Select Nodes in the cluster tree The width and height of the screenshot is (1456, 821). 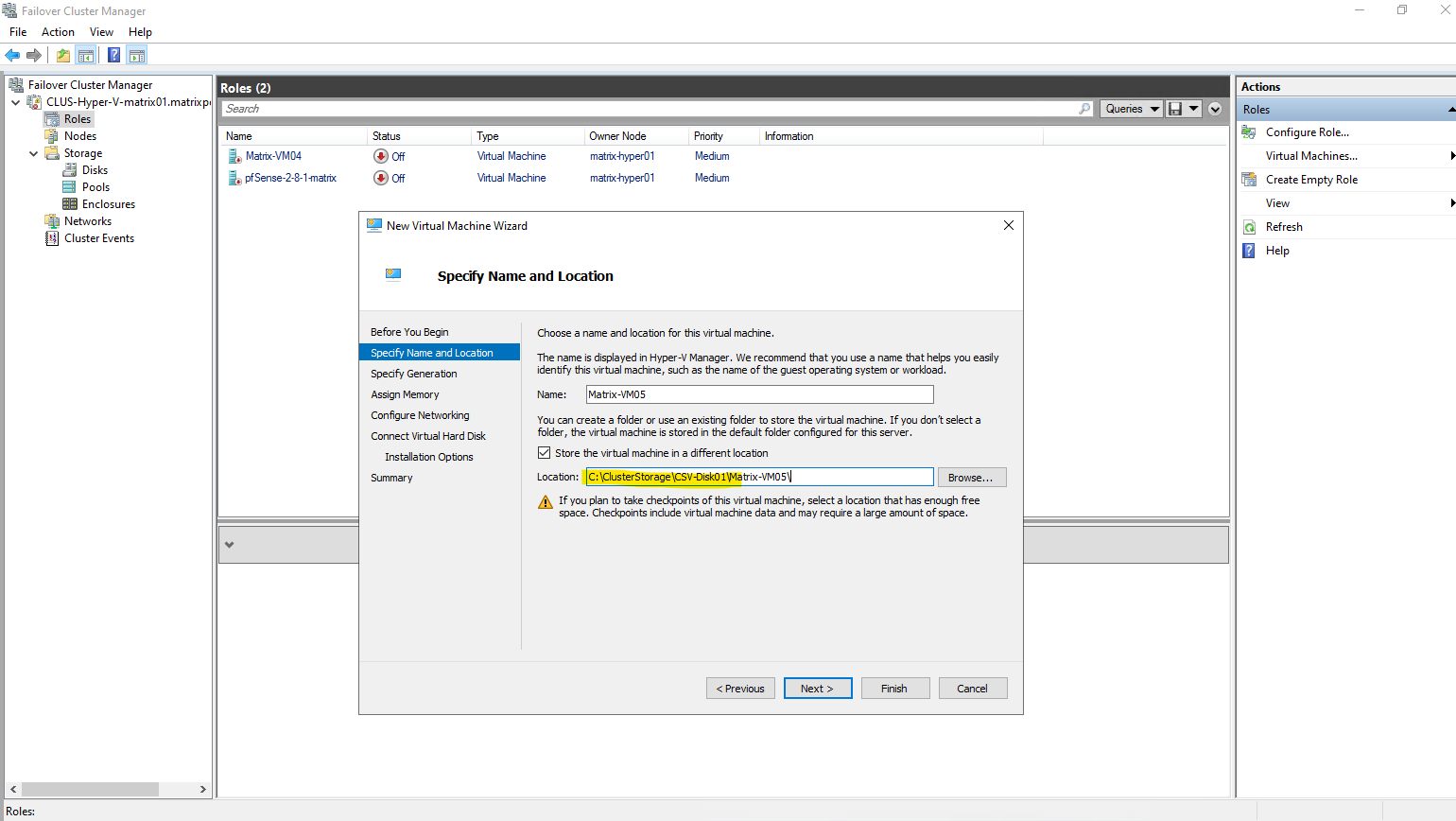click(x=80, y=136)
